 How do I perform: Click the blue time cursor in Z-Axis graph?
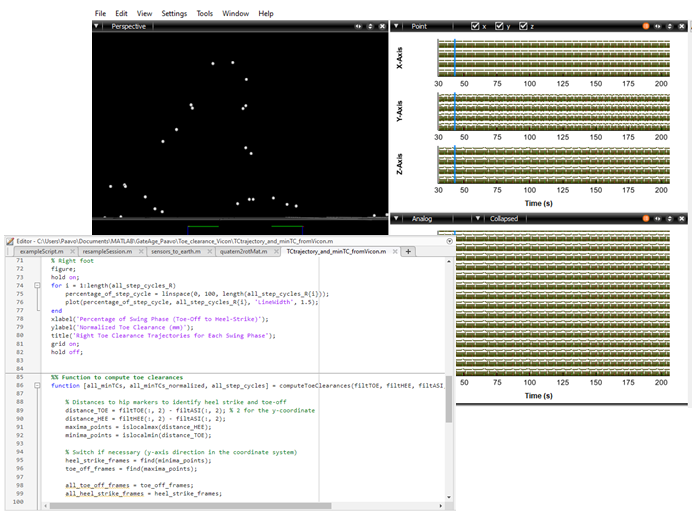click(x=455, y=165)
